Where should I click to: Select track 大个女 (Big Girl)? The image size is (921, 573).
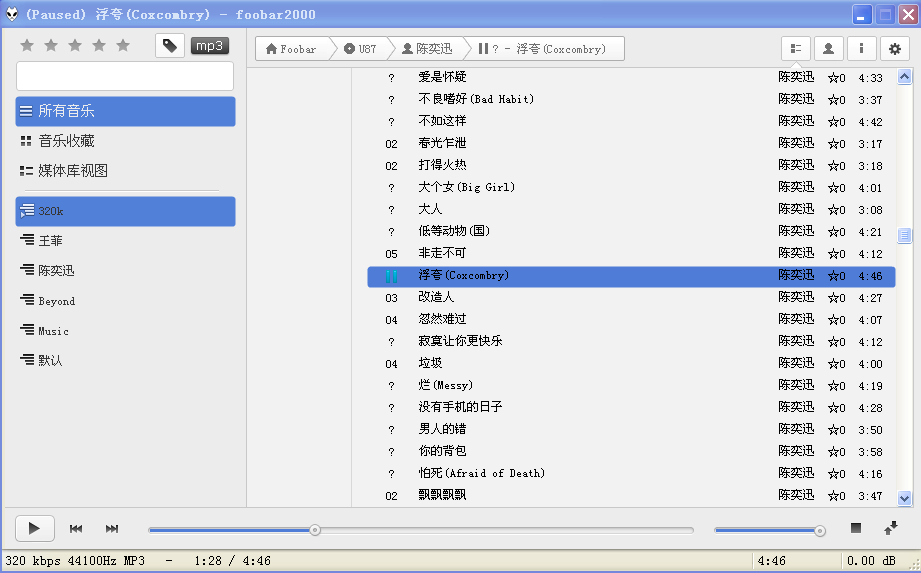[631, 187]
